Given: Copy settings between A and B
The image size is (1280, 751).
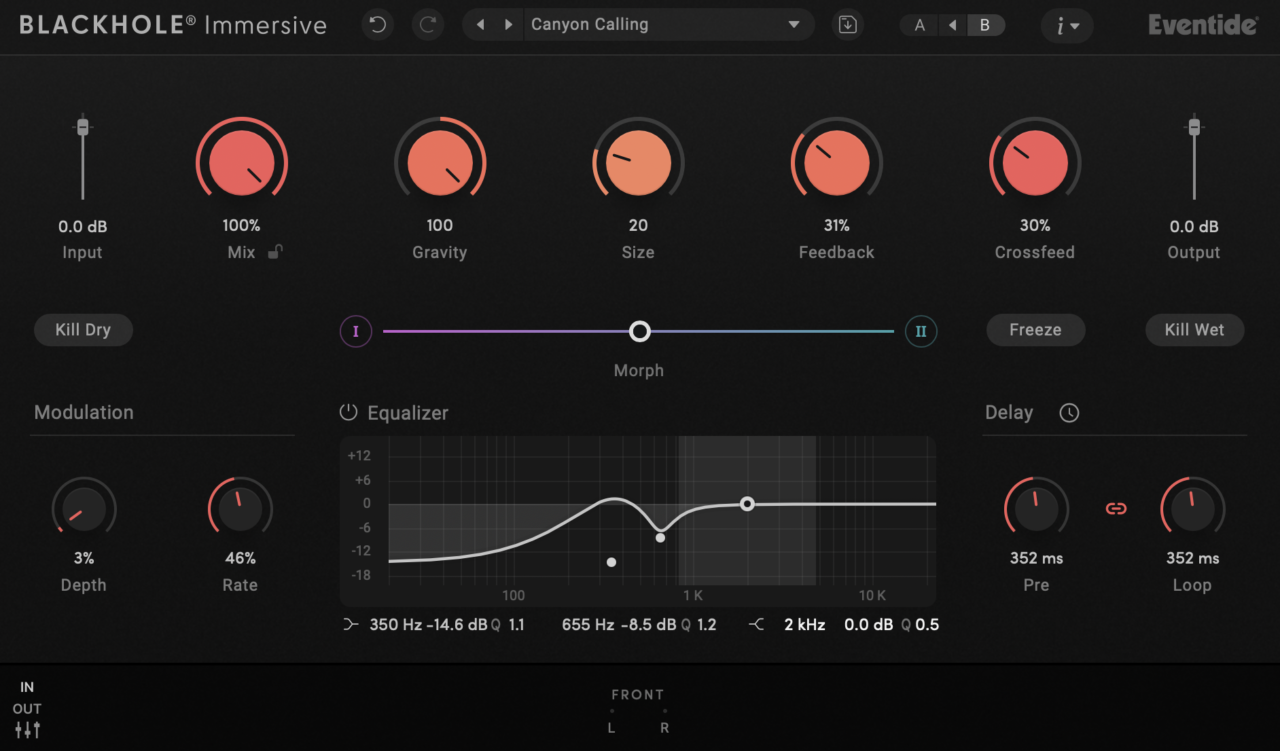Looking at the screenshot, I should (953, 25).
